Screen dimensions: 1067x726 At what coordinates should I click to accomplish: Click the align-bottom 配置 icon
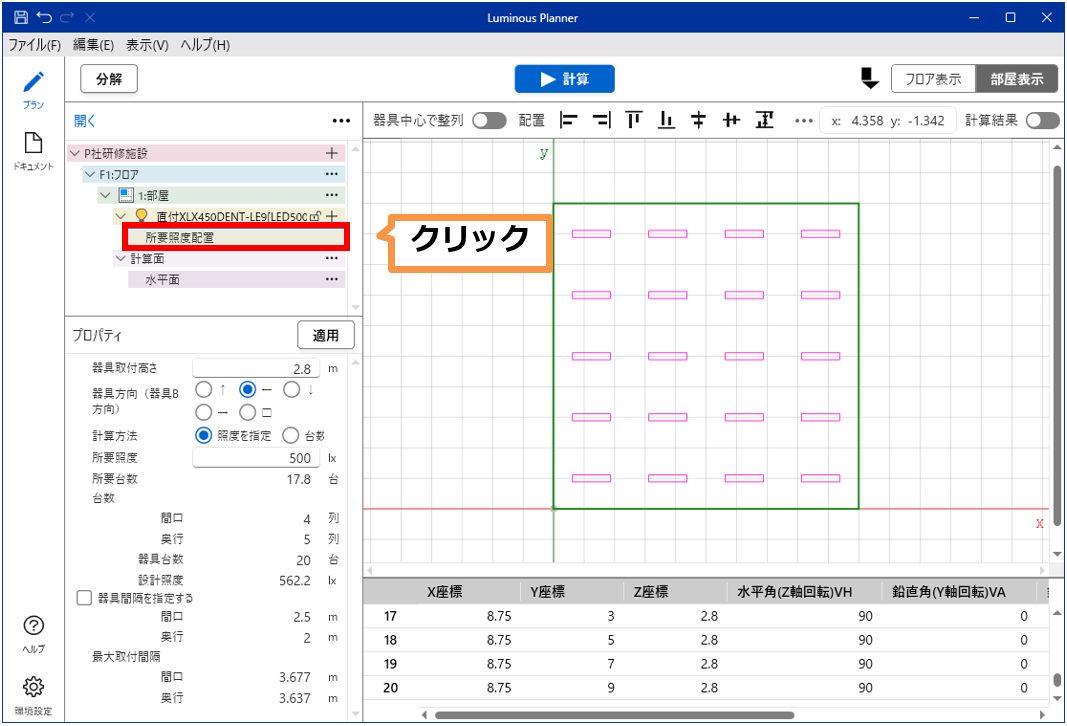[667, 120]
